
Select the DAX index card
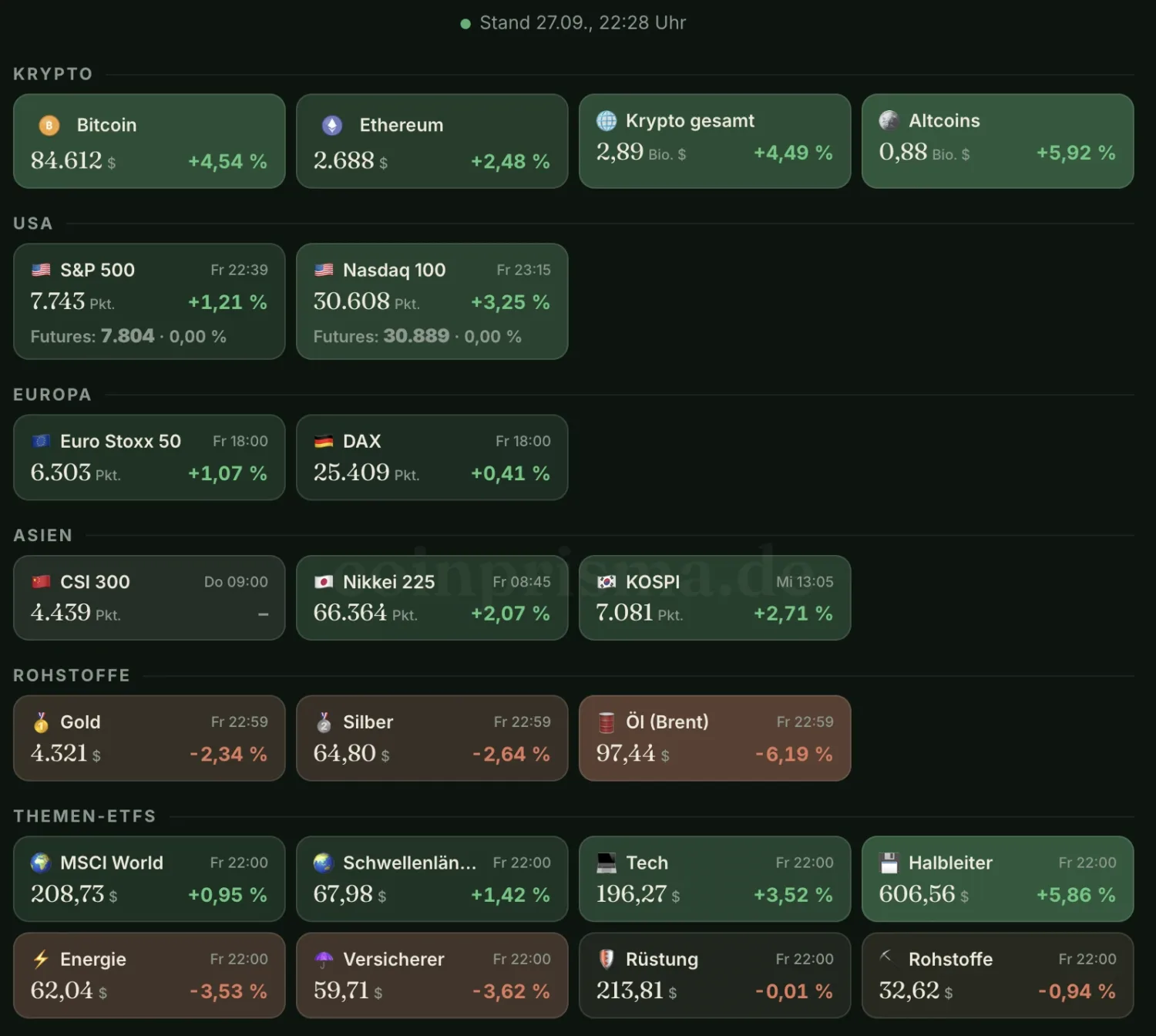point(432,458)
